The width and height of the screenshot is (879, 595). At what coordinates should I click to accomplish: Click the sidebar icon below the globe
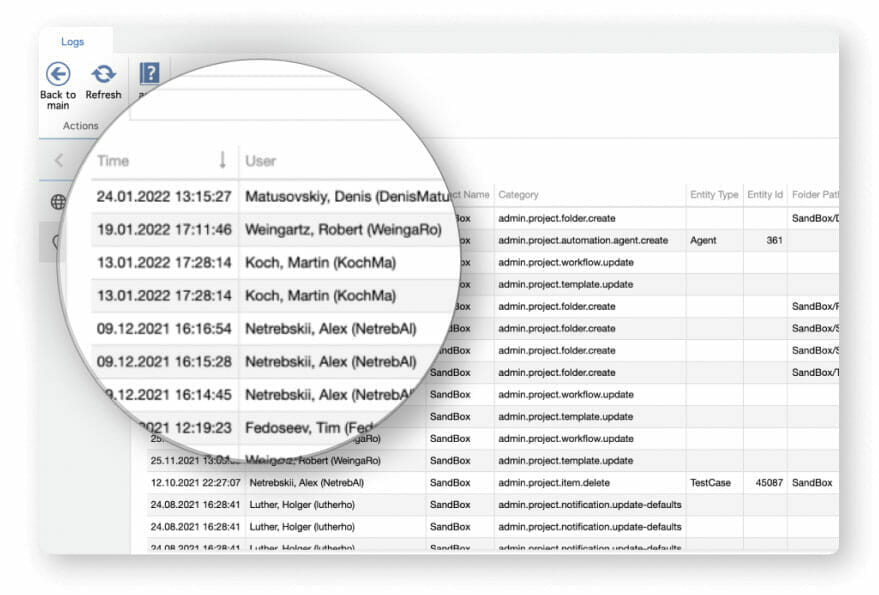click(x=57, y=240)
